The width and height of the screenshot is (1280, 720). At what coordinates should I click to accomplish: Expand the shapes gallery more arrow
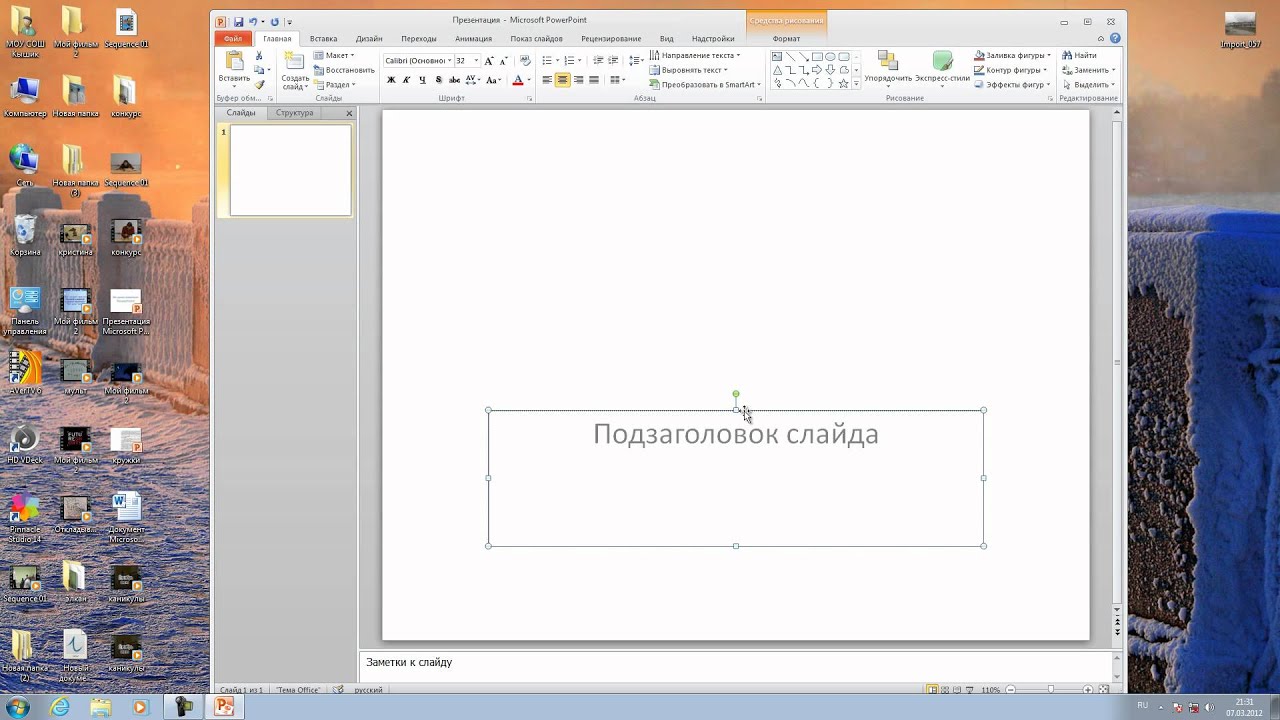856,84
